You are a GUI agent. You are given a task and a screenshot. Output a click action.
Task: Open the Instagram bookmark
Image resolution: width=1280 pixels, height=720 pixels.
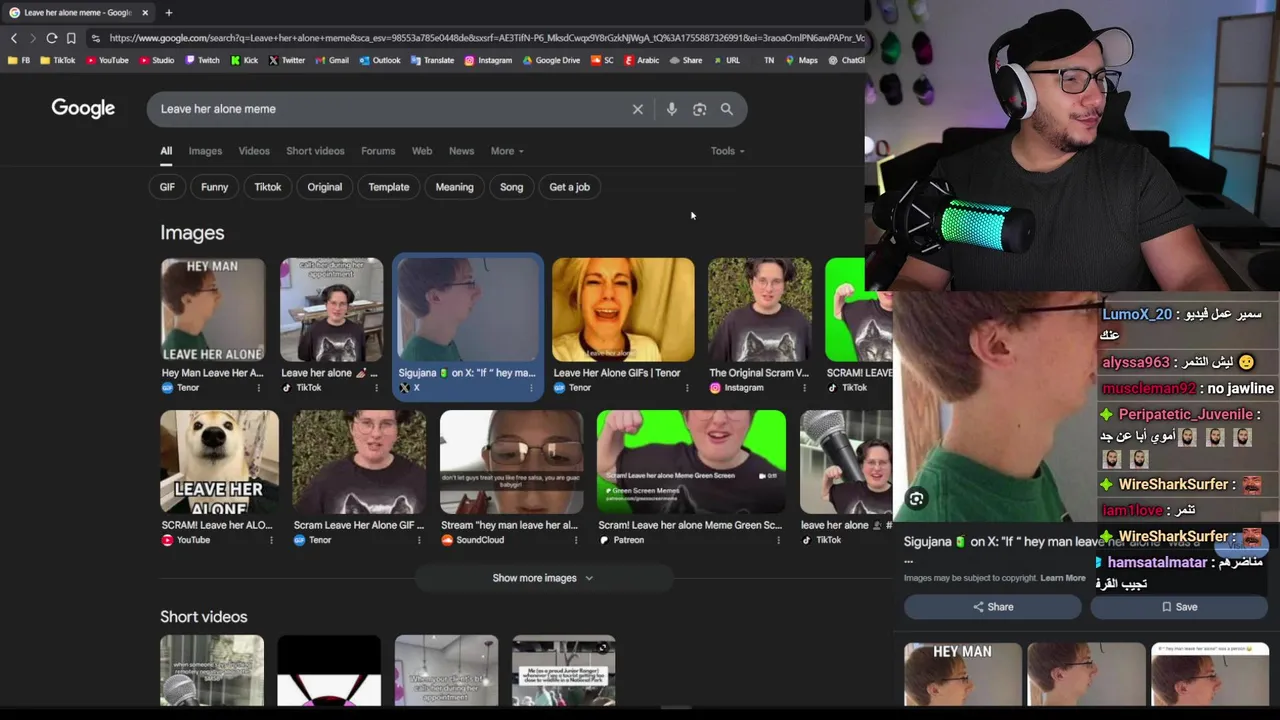(488, 60)
